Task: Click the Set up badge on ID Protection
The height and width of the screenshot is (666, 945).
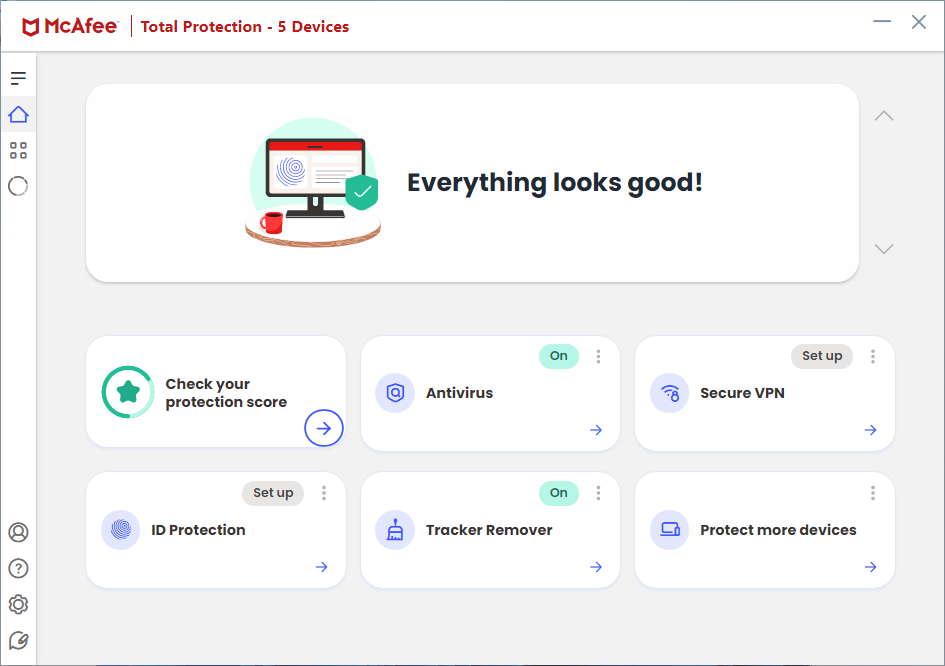Action: click(x=272, y=493)
